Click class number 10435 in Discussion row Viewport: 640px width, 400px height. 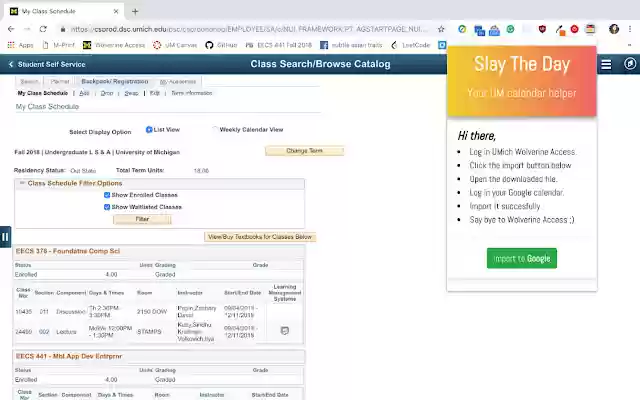click(x=24, y=311)
